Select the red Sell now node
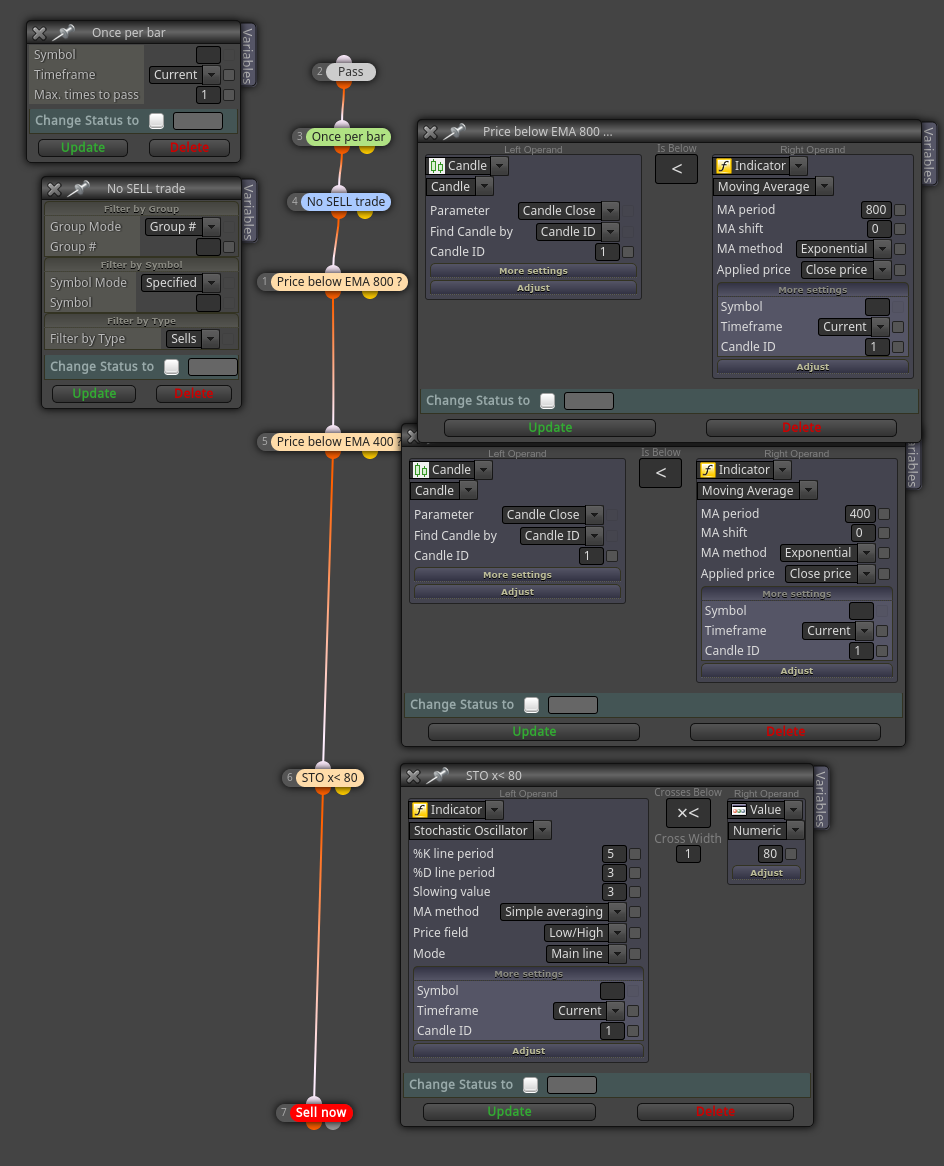This screenshot has width=944, height=1166. [x=321, y=1113]
